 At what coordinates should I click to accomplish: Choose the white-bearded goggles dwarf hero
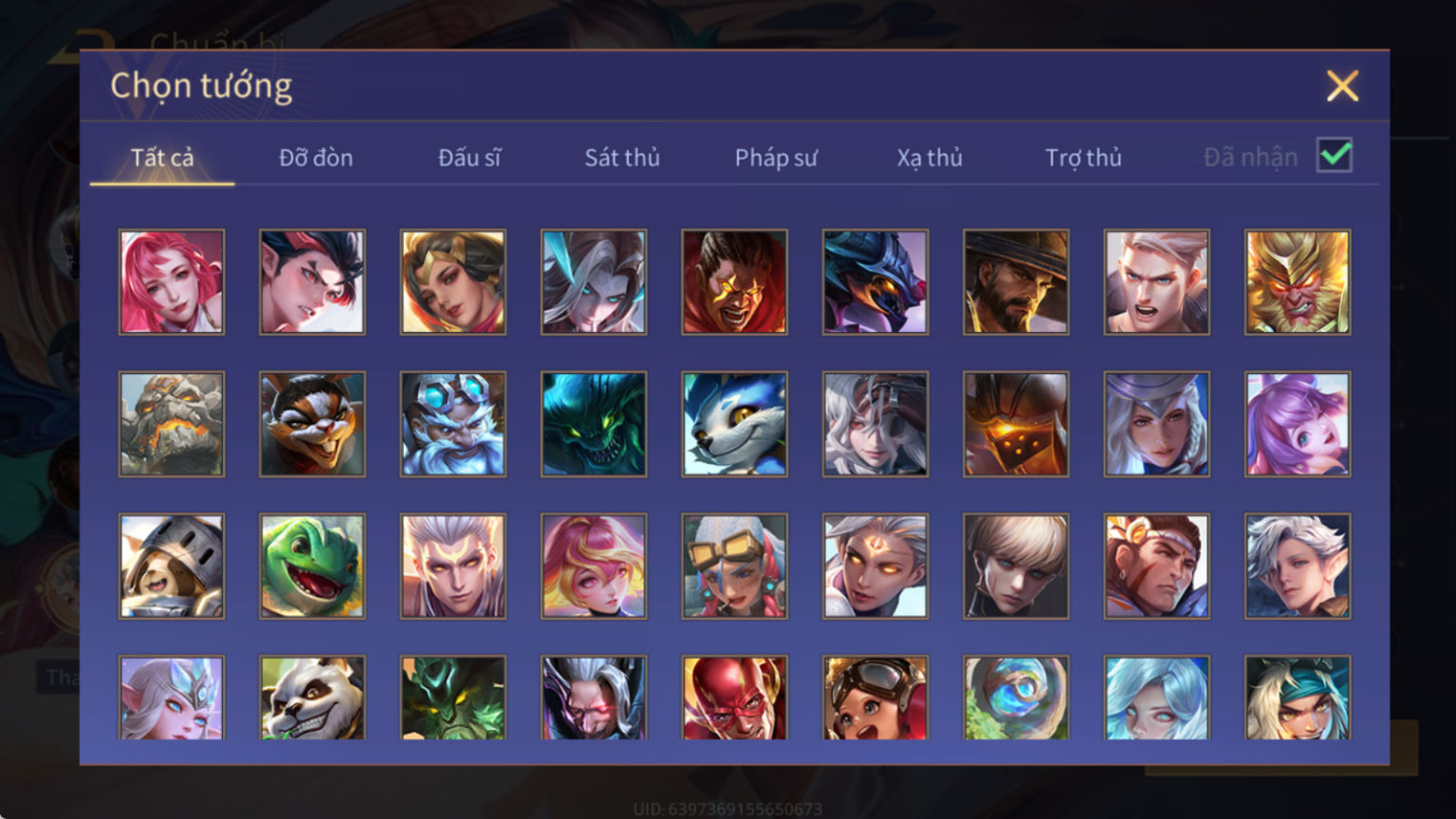tap(453, 424)
